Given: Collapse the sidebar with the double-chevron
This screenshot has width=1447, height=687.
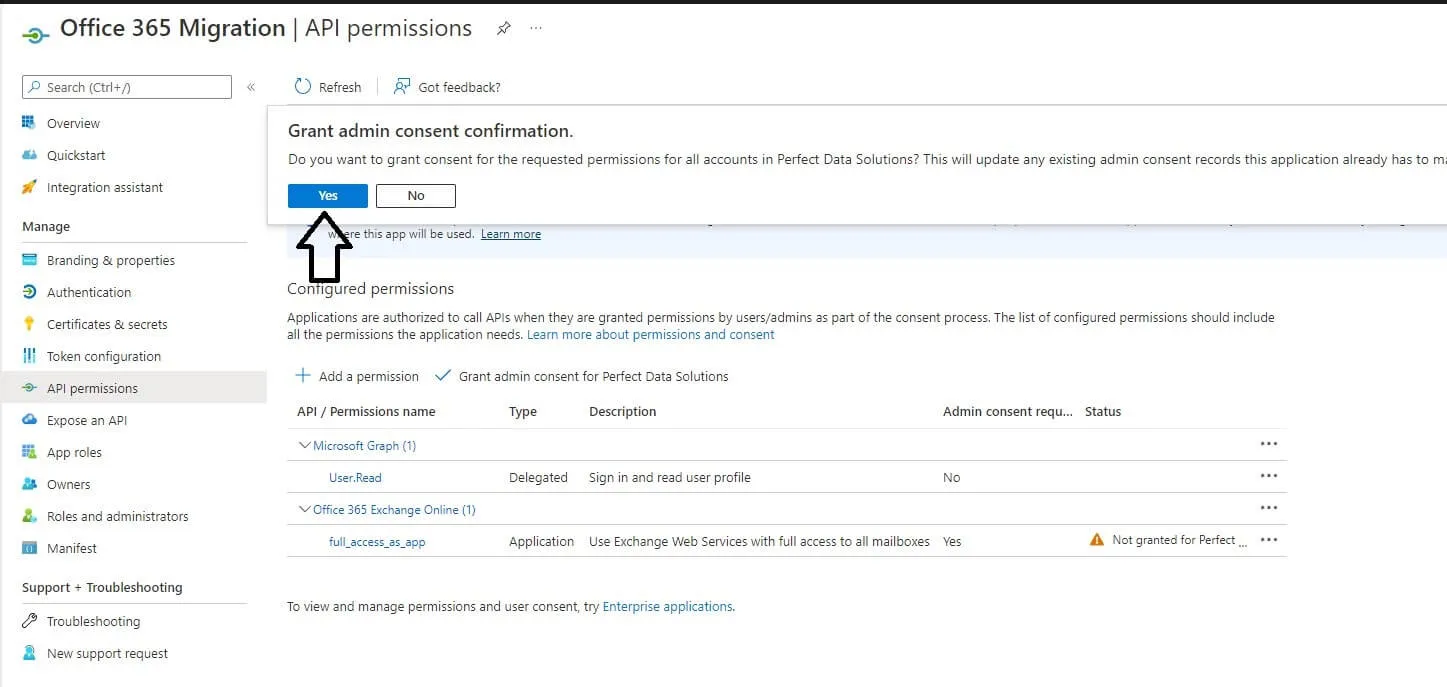Looking at the screenshot, I should coord(251,87).
